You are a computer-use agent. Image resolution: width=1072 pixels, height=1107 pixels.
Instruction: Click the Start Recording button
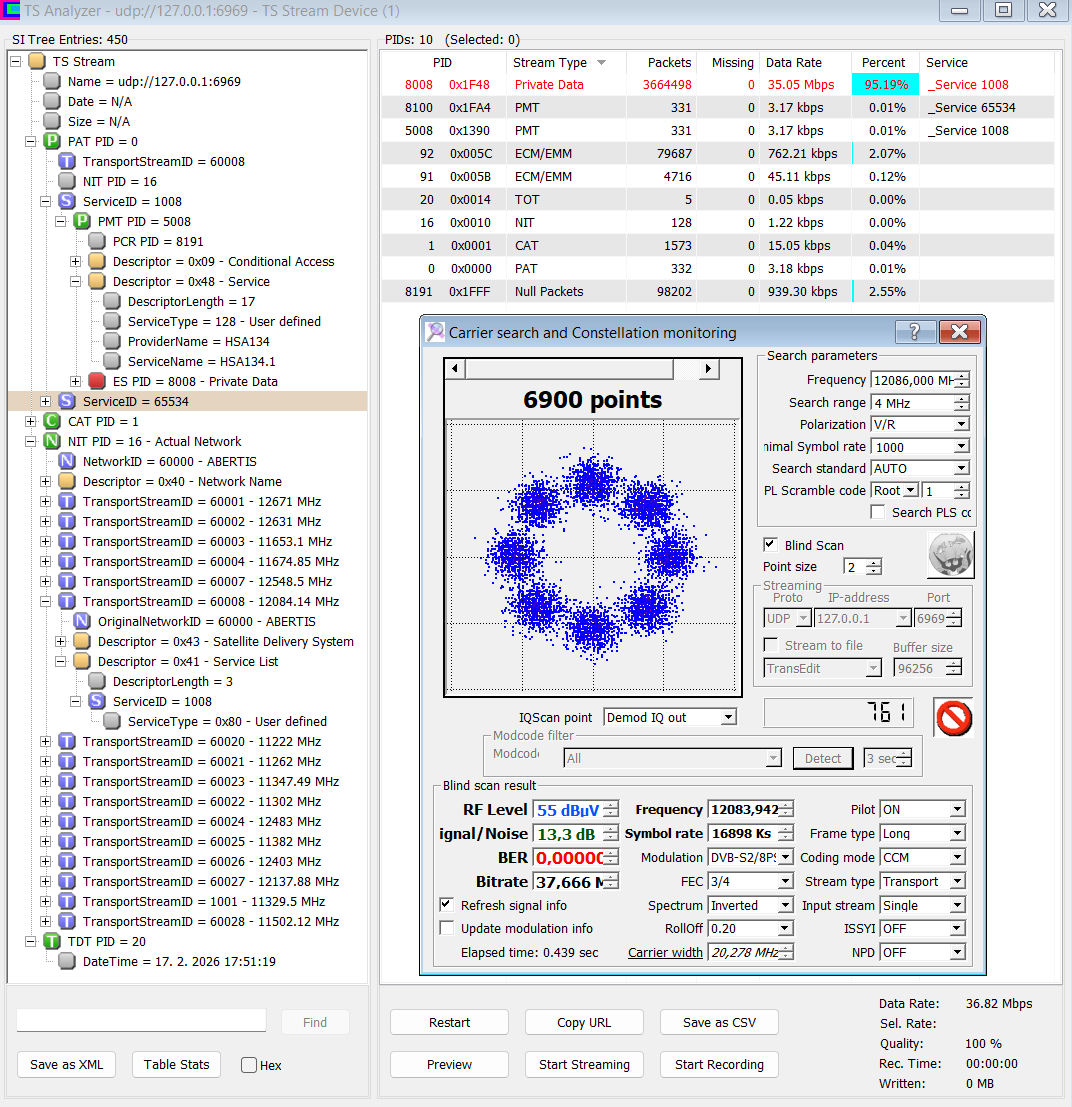[719, 1065]
